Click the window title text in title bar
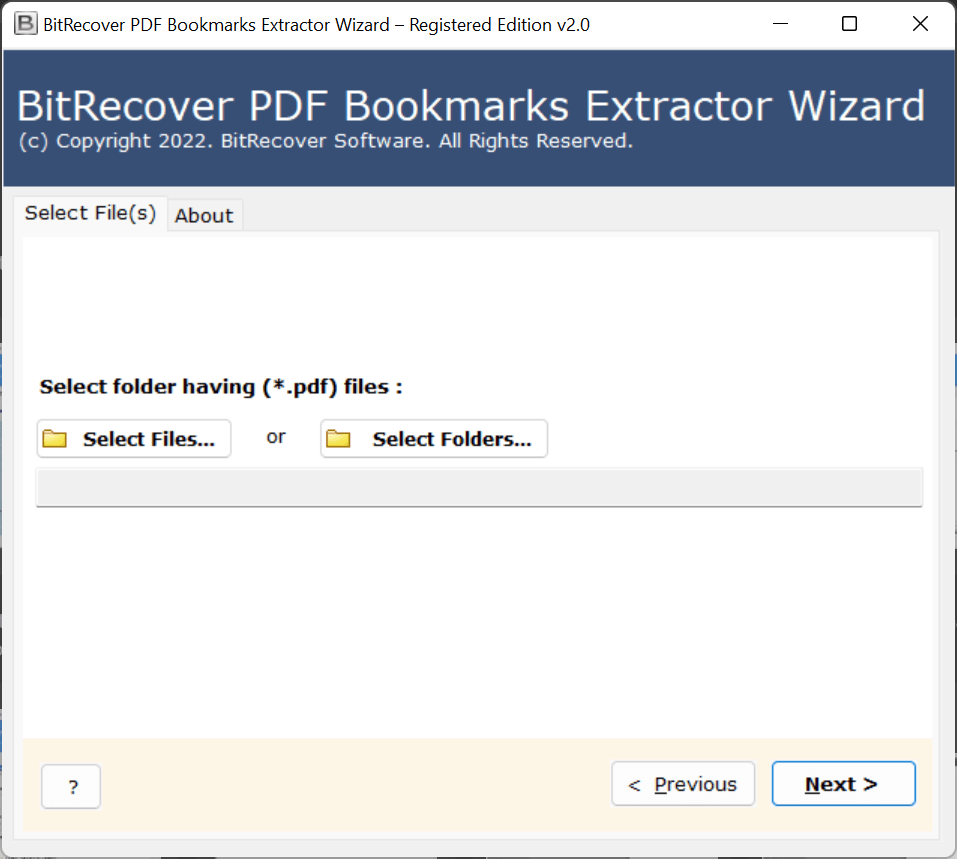This screenshot has width=957, height=859. point(316,24)
